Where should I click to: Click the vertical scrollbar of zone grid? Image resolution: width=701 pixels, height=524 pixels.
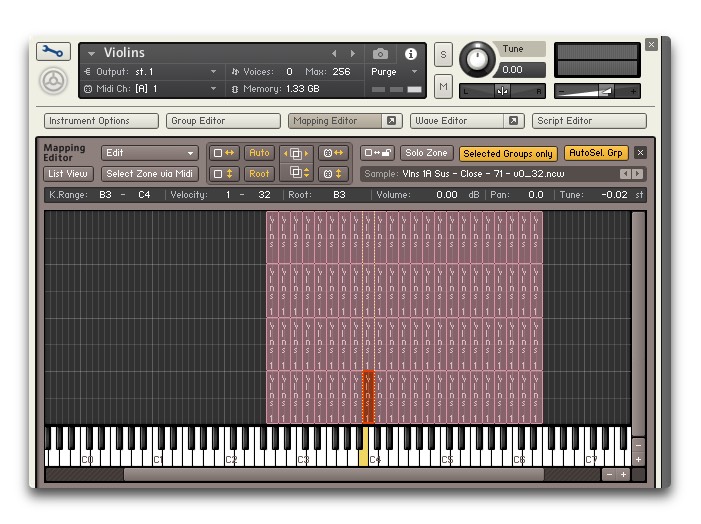(x=638, y=324)
